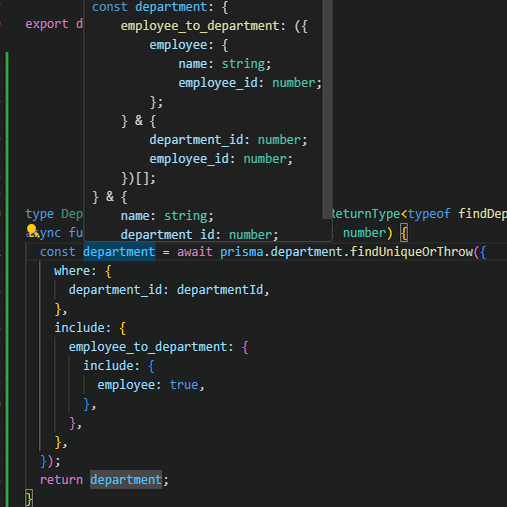Click the green gutter change indicator
Viewport: 507px width, 507px height.
point(7,279)
